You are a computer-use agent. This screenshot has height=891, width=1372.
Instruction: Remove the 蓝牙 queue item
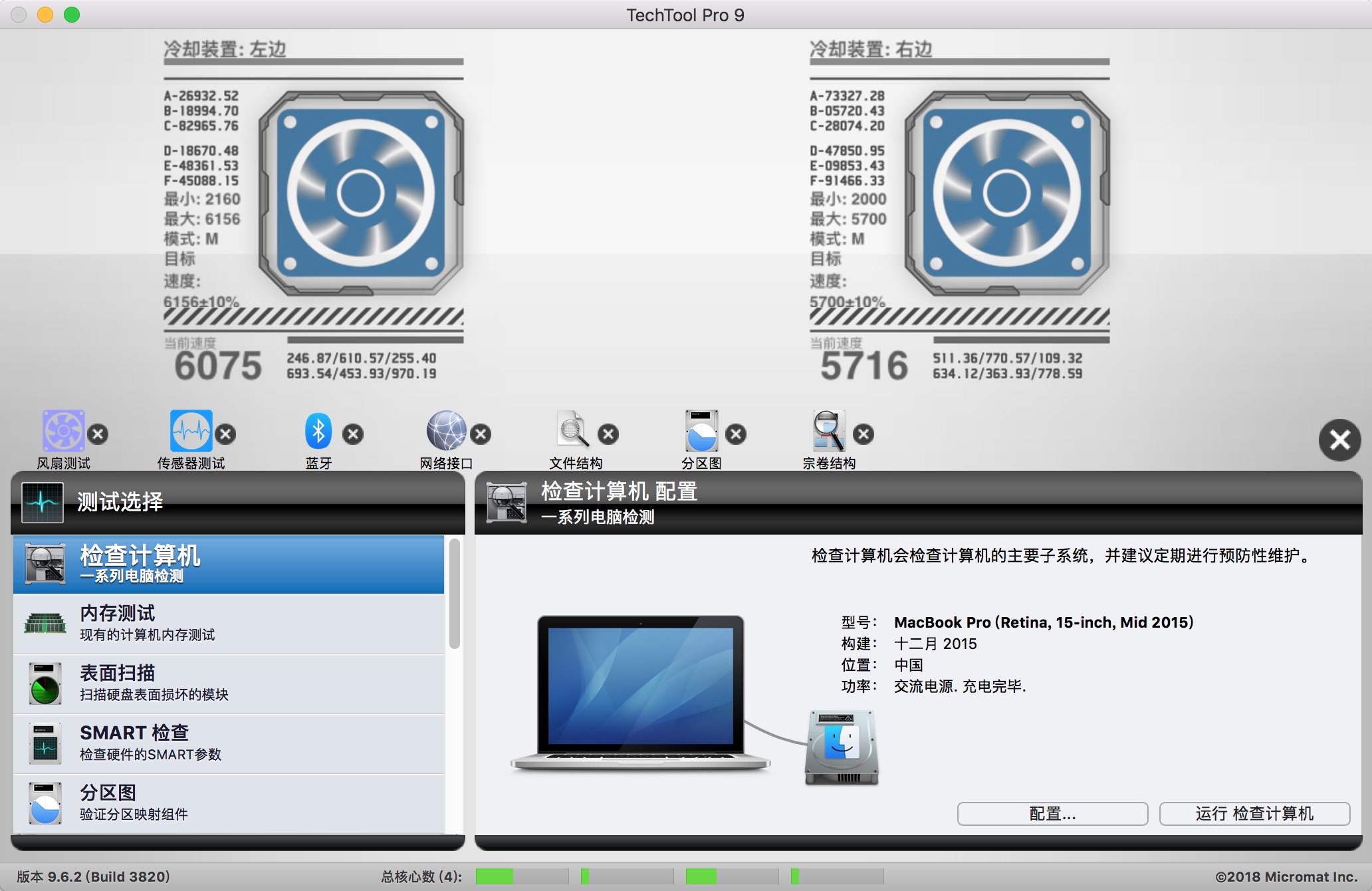tap(353, 434)
